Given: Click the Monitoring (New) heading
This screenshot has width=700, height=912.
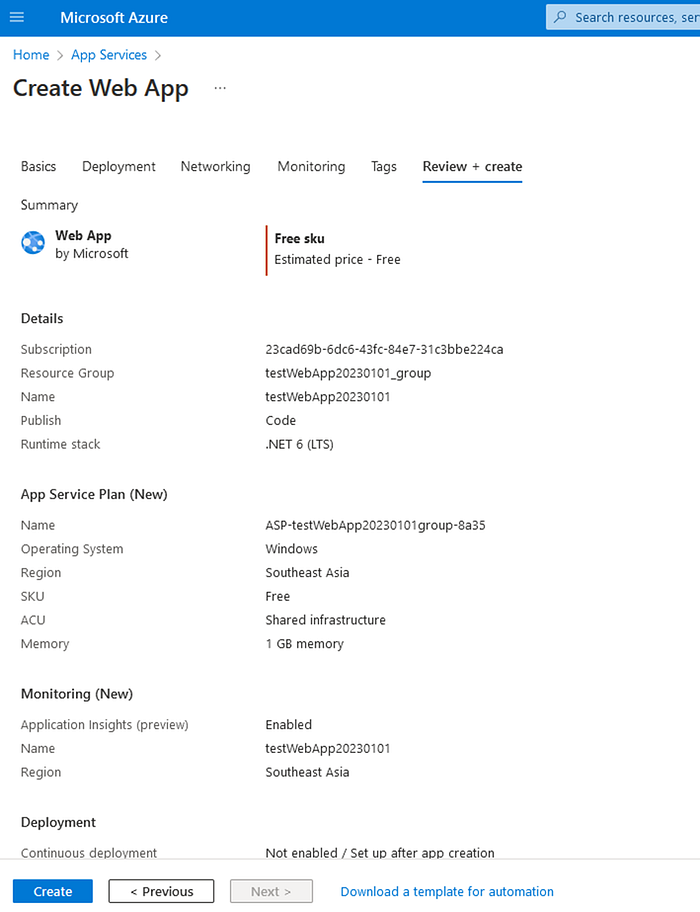Looking at the screenshot, I should pos(77,694).
